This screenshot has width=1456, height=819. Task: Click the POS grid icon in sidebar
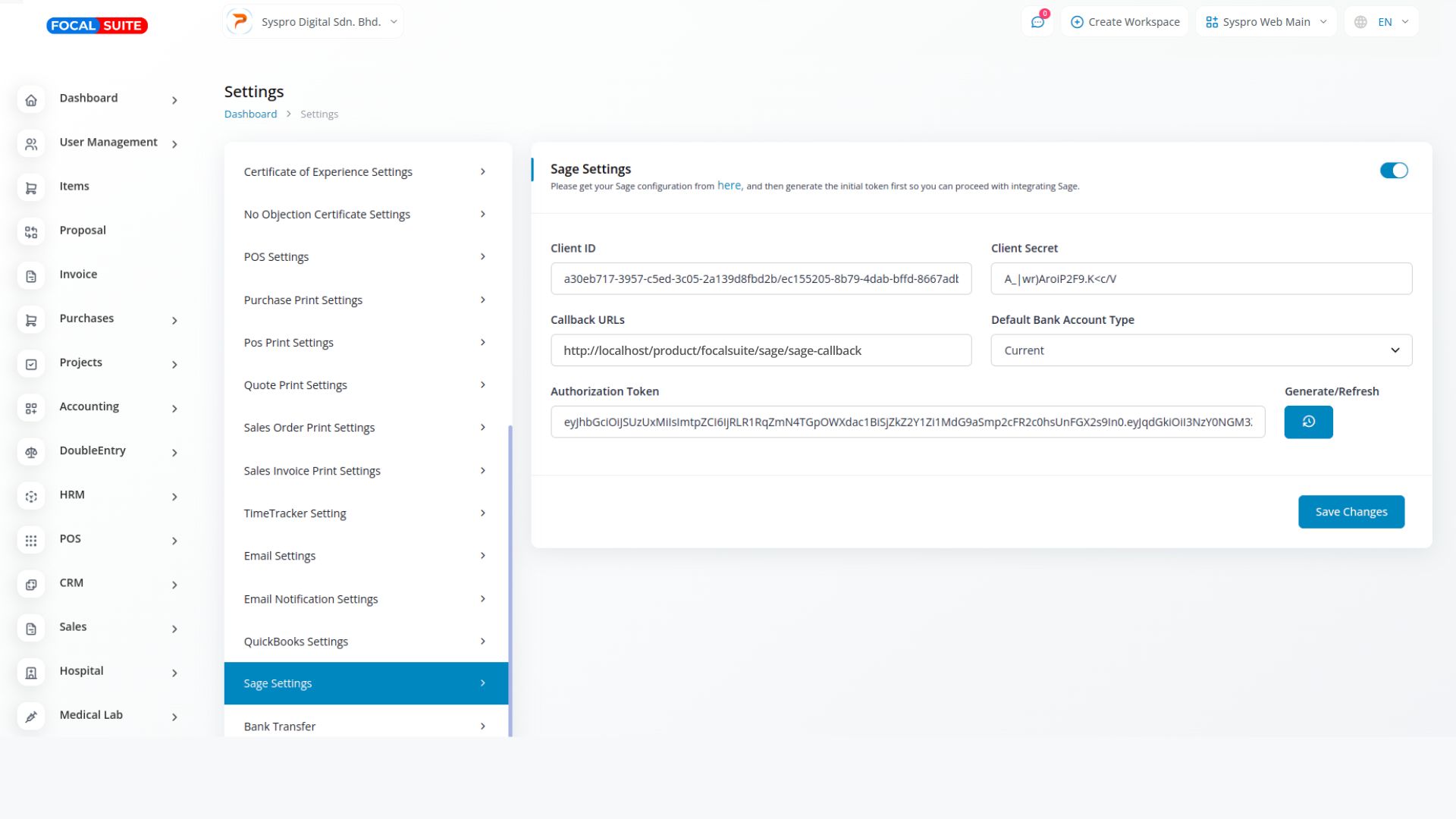click(x=31, y=541)
